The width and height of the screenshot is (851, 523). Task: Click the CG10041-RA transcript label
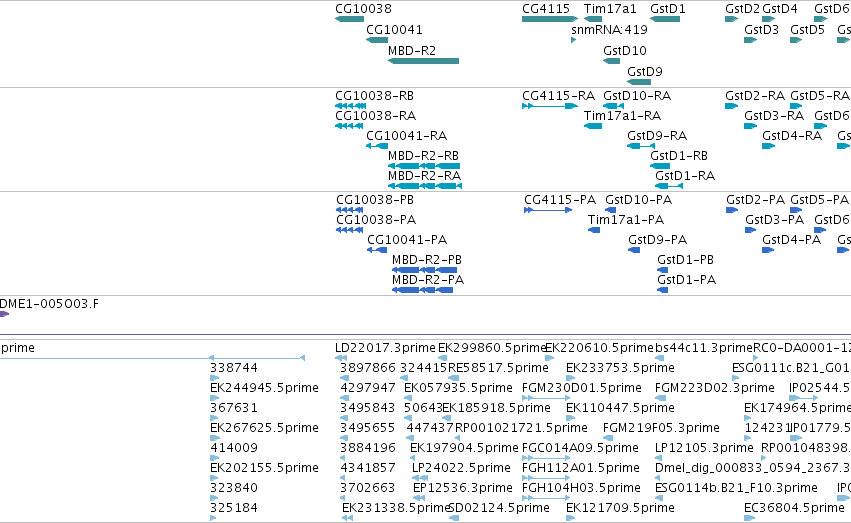407,136
